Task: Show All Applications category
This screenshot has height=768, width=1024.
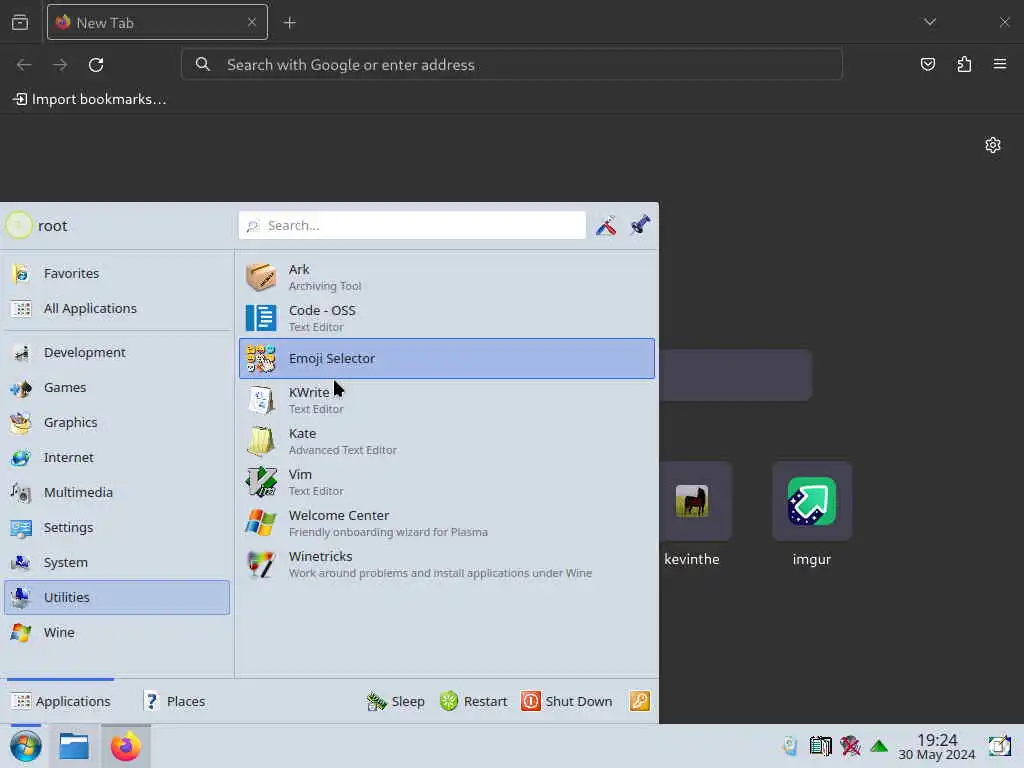Action: pos(117,308)
